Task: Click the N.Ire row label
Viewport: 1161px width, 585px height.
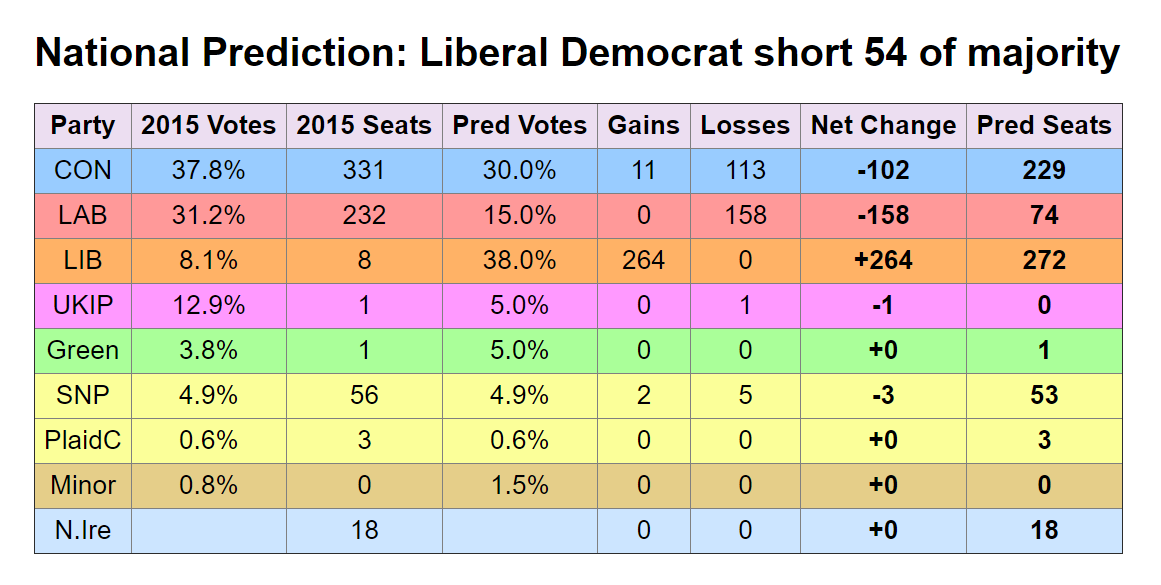Action: click(x=83, y=531)
